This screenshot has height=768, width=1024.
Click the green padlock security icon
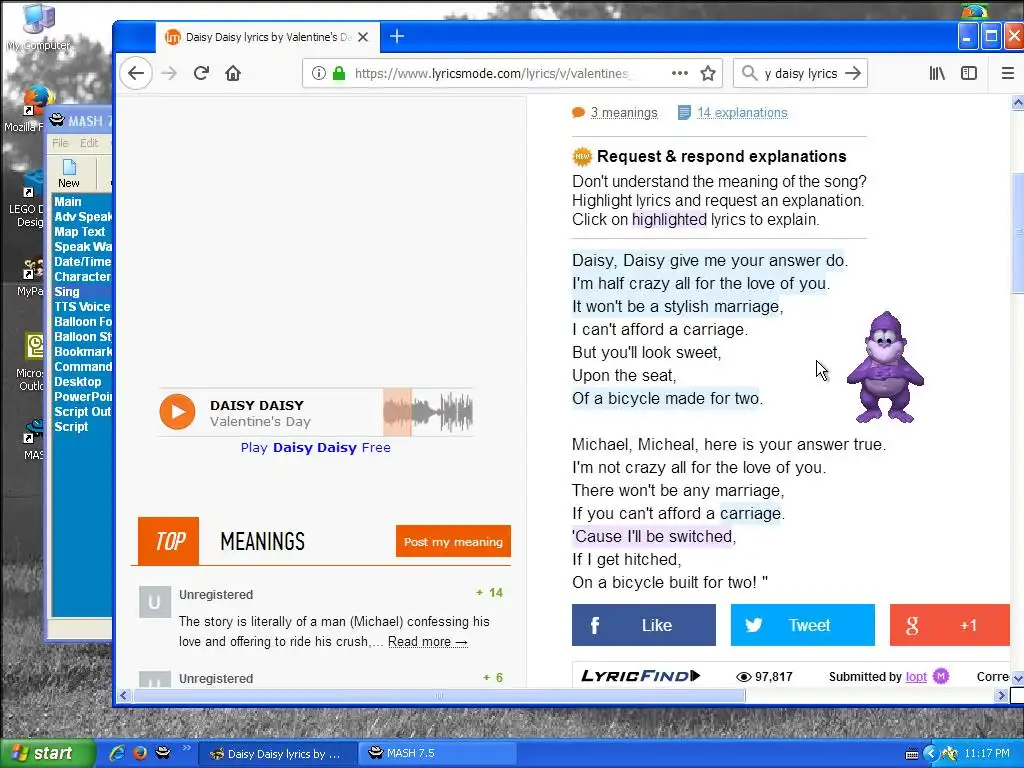338,73
